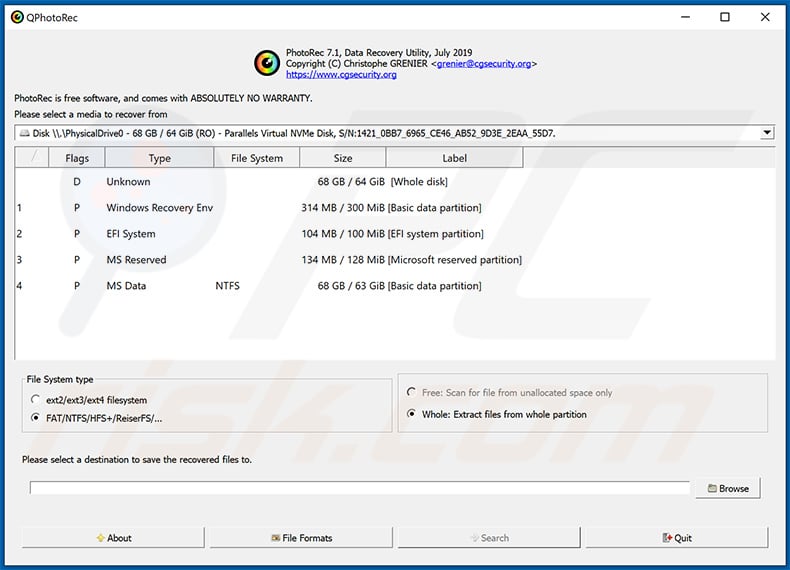Sort by the File System column header

pos(257,158)
